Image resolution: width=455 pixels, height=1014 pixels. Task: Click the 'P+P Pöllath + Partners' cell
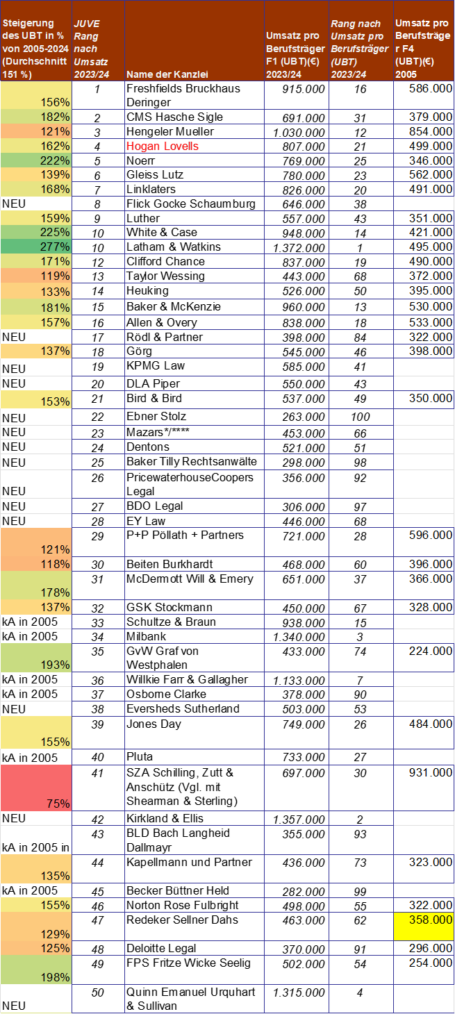coord(194,542)
